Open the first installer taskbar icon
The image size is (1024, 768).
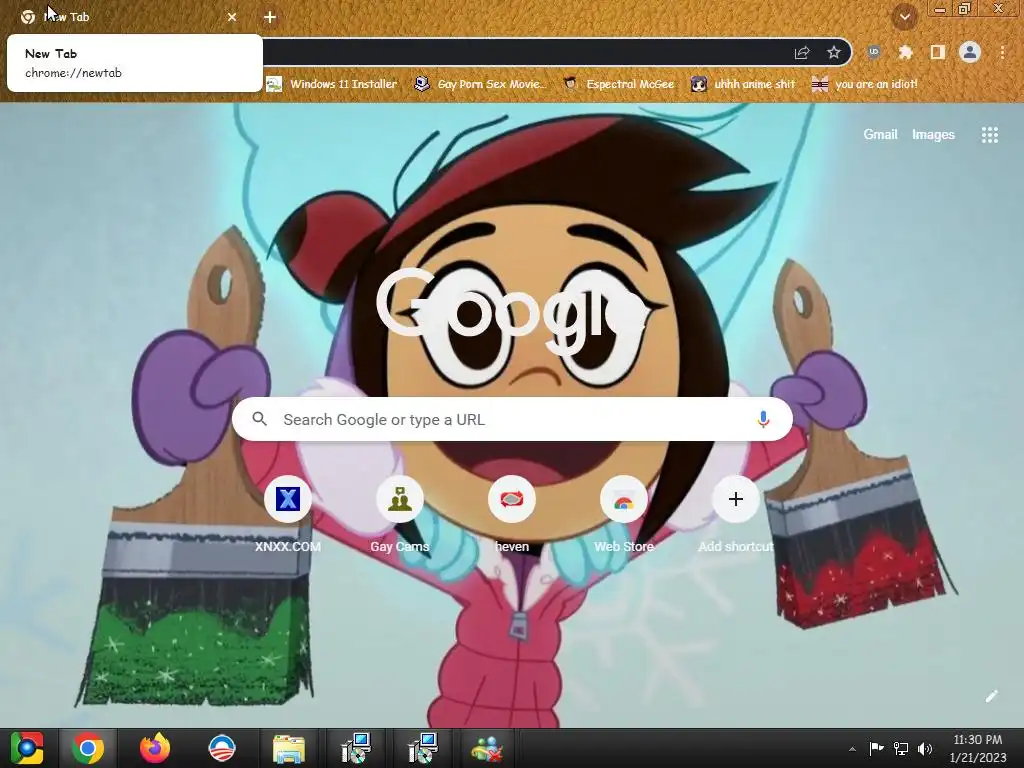(356, 748)
